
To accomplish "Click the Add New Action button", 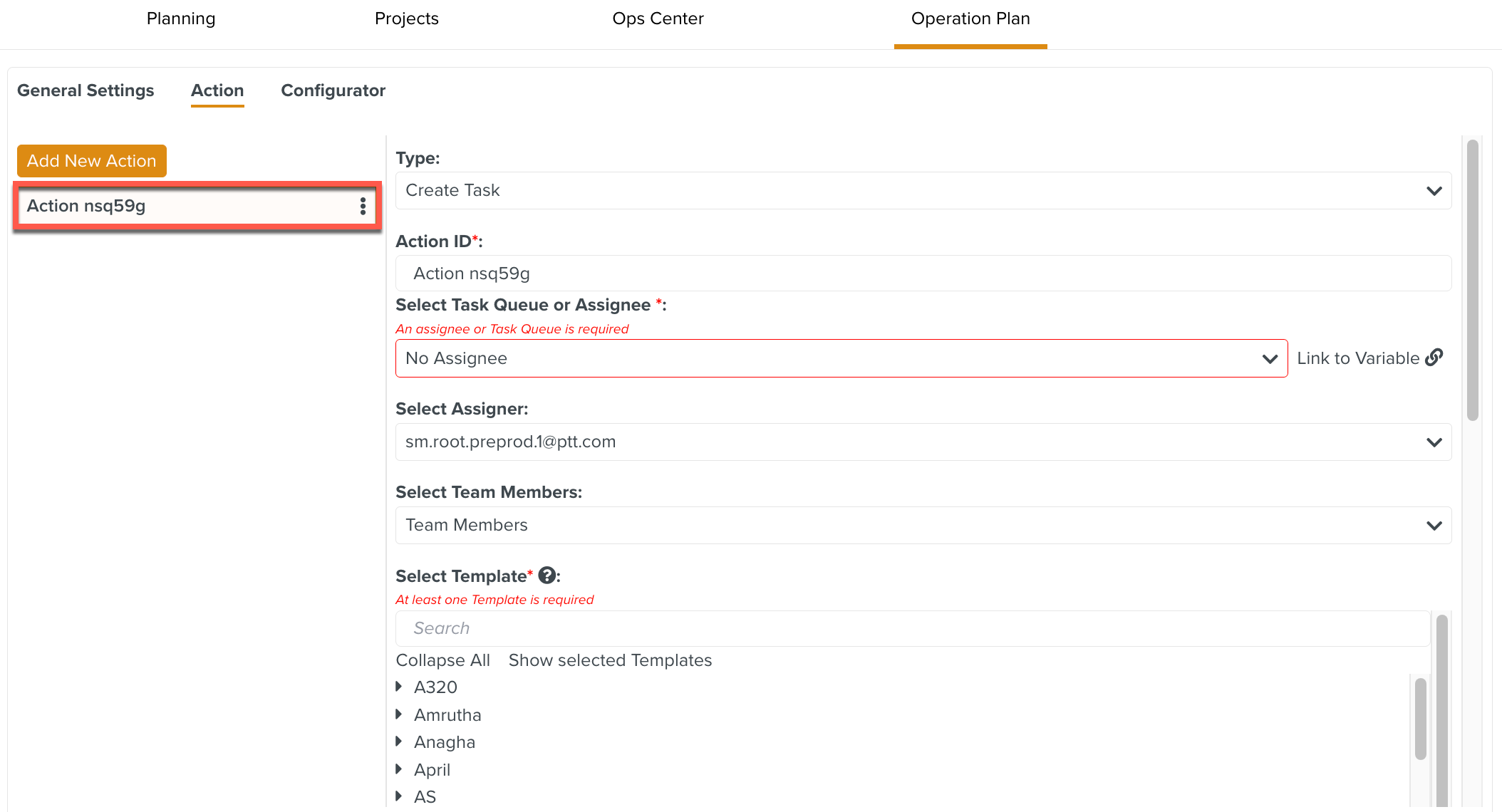I will pos(91,161).
